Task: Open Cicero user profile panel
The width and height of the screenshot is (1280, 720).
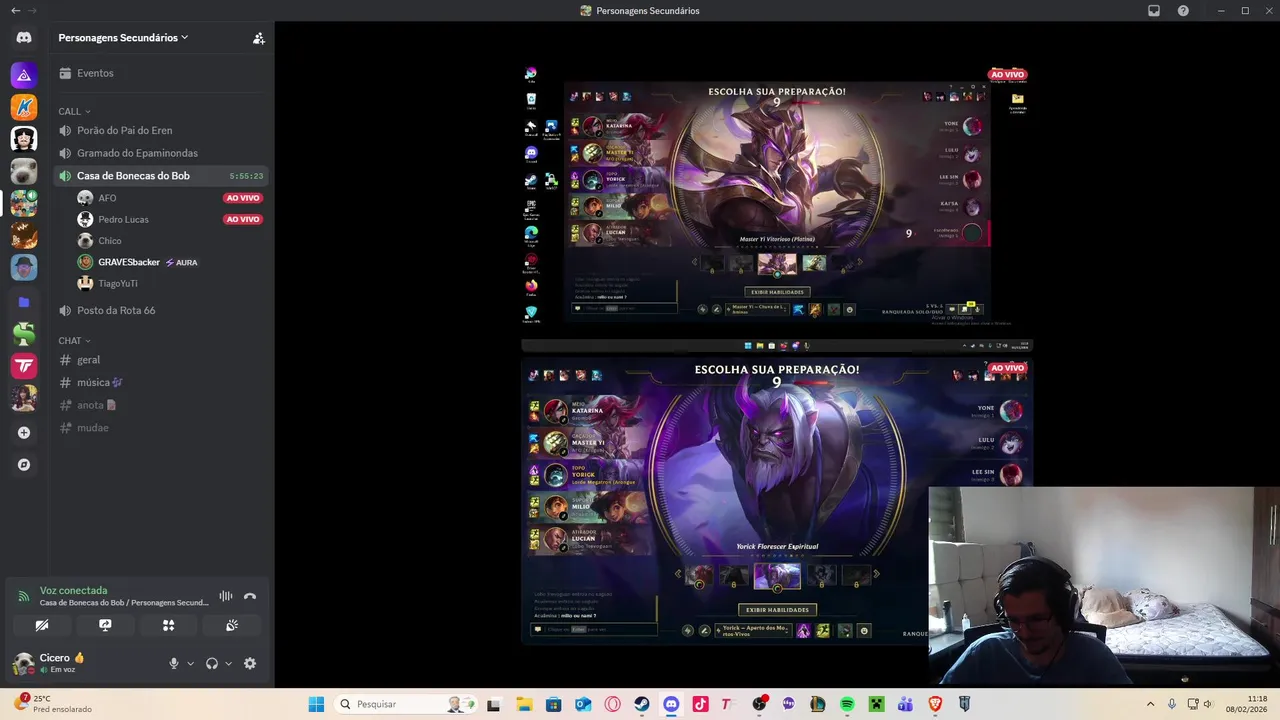Action: pos(62,663)
